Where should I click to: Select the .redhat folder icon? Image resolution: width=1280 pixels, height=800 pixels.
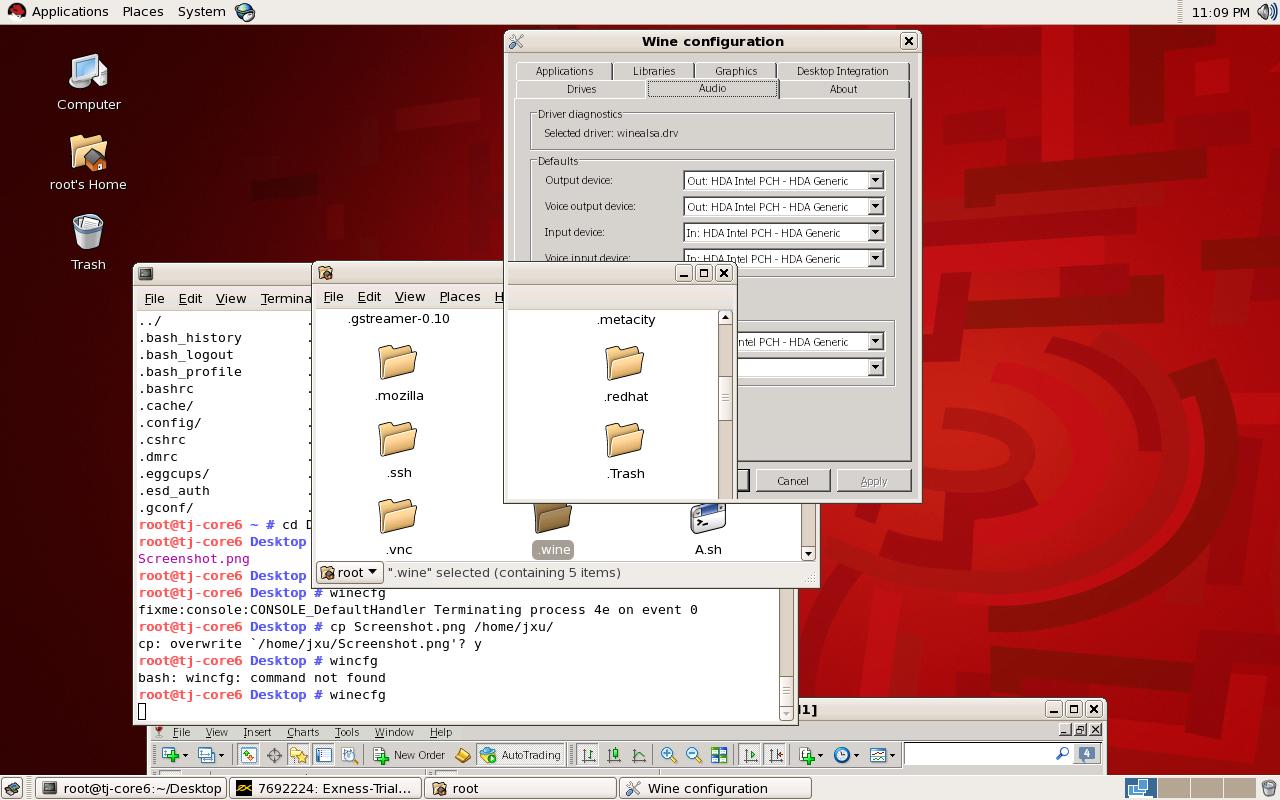pos(625,363)
